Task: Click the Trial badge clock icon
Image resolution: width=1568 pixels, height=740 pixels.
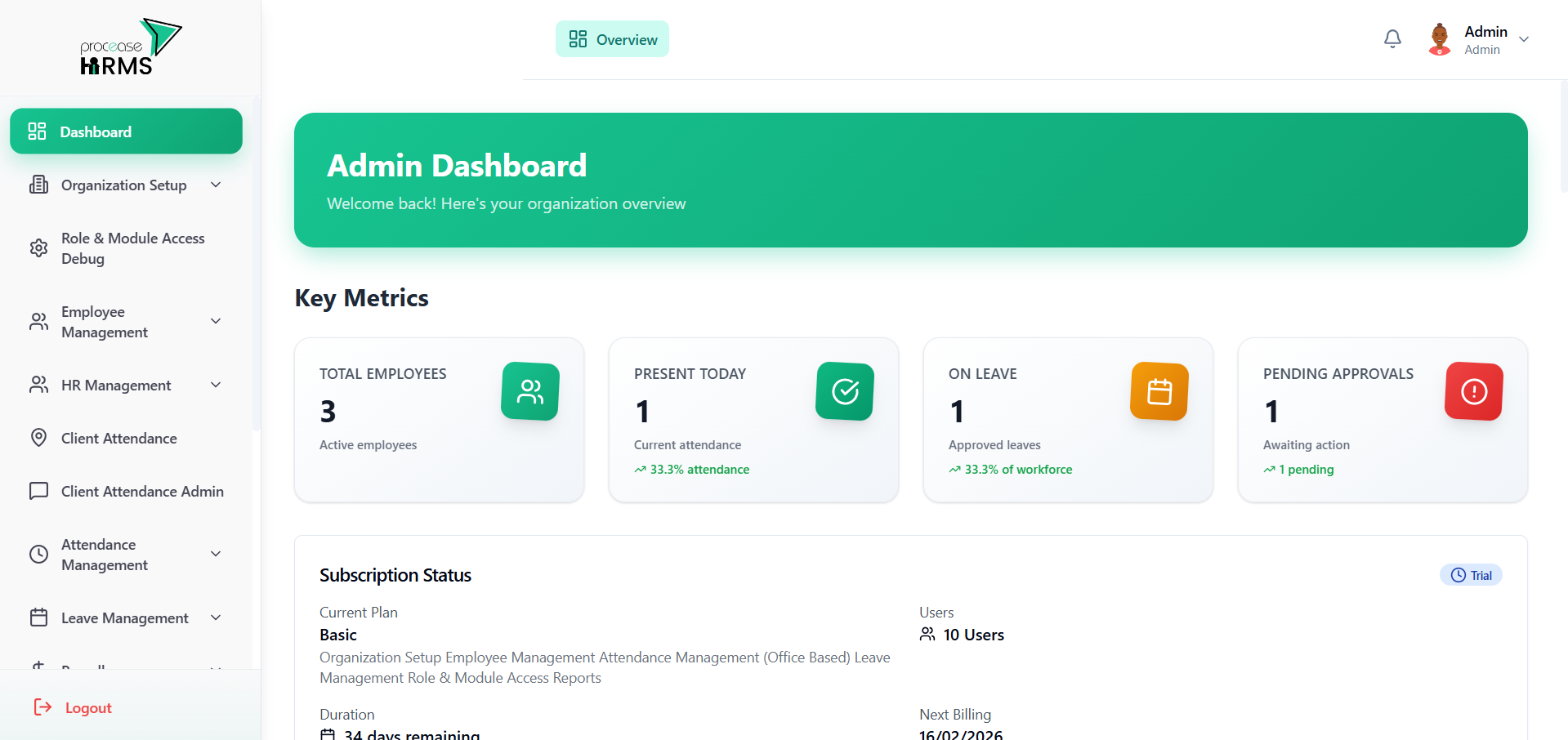Action: [x=1458, y=575]
